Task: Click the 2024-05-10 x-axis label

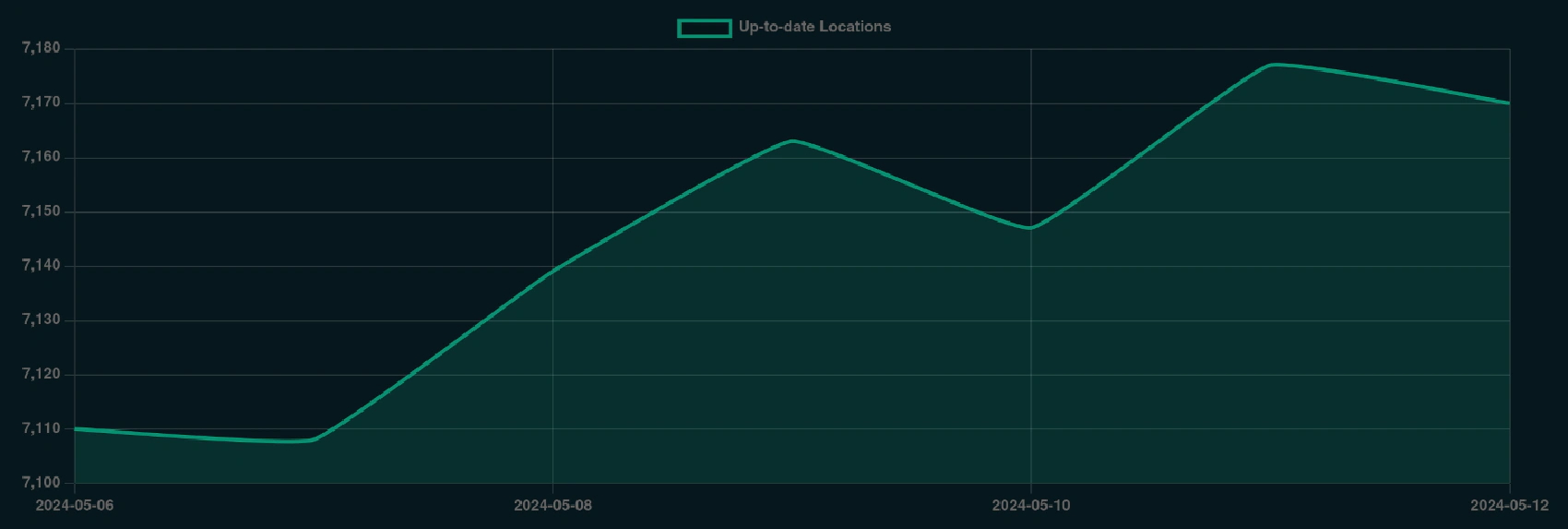Action: pyautogui.click(x=1030, y=505)
